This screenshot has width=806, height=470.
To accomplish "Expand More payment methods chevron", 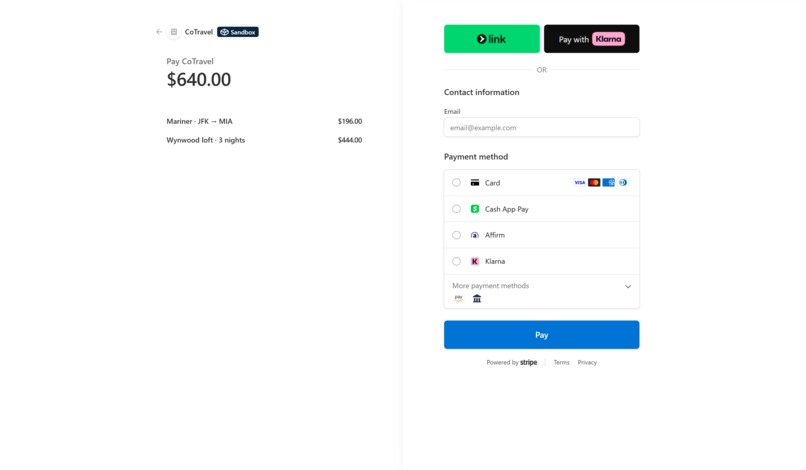I will click(628, 286).
